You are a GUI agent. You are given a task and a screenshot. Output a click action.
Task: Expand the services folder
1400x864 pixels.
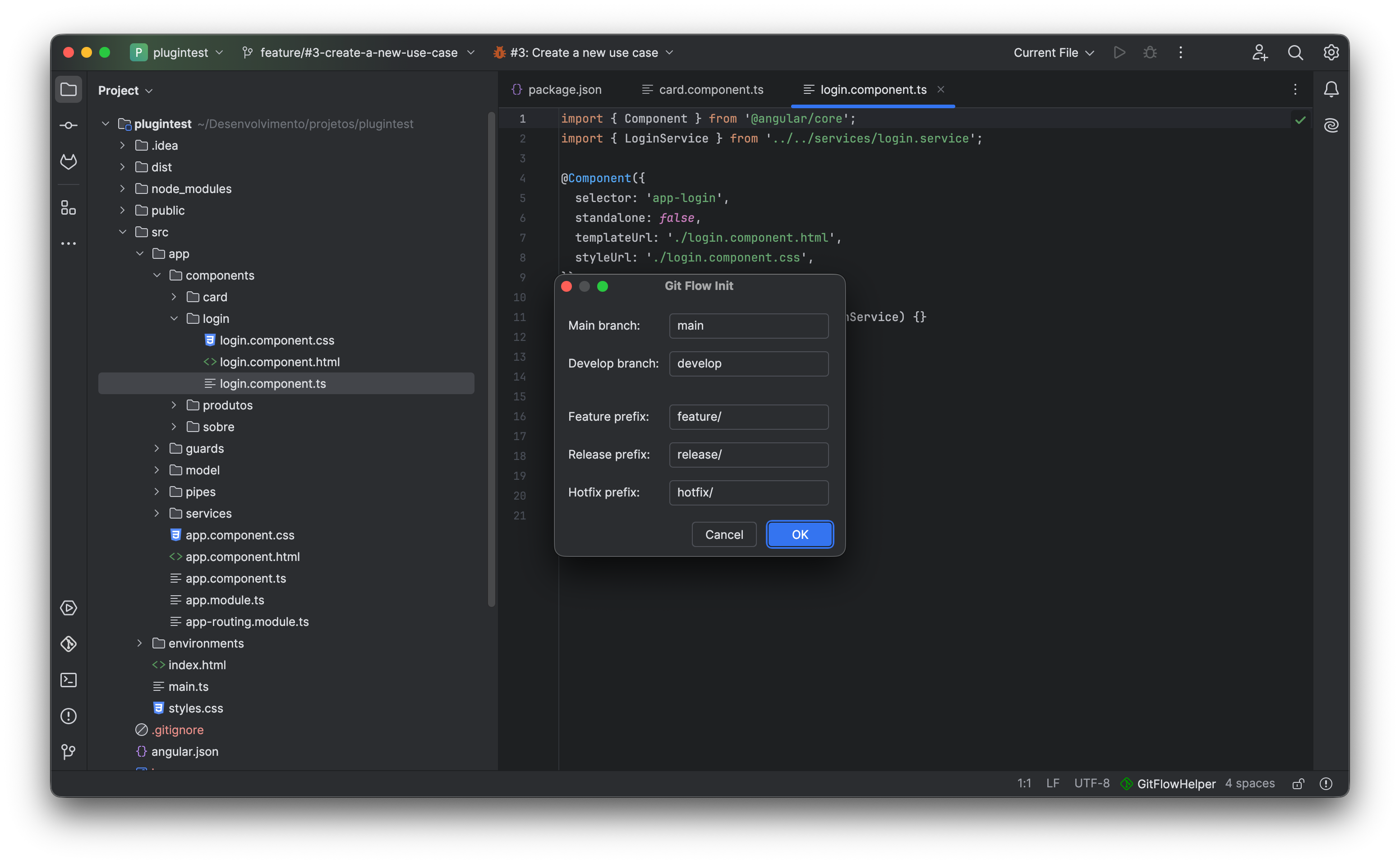[x=157, y=513]
